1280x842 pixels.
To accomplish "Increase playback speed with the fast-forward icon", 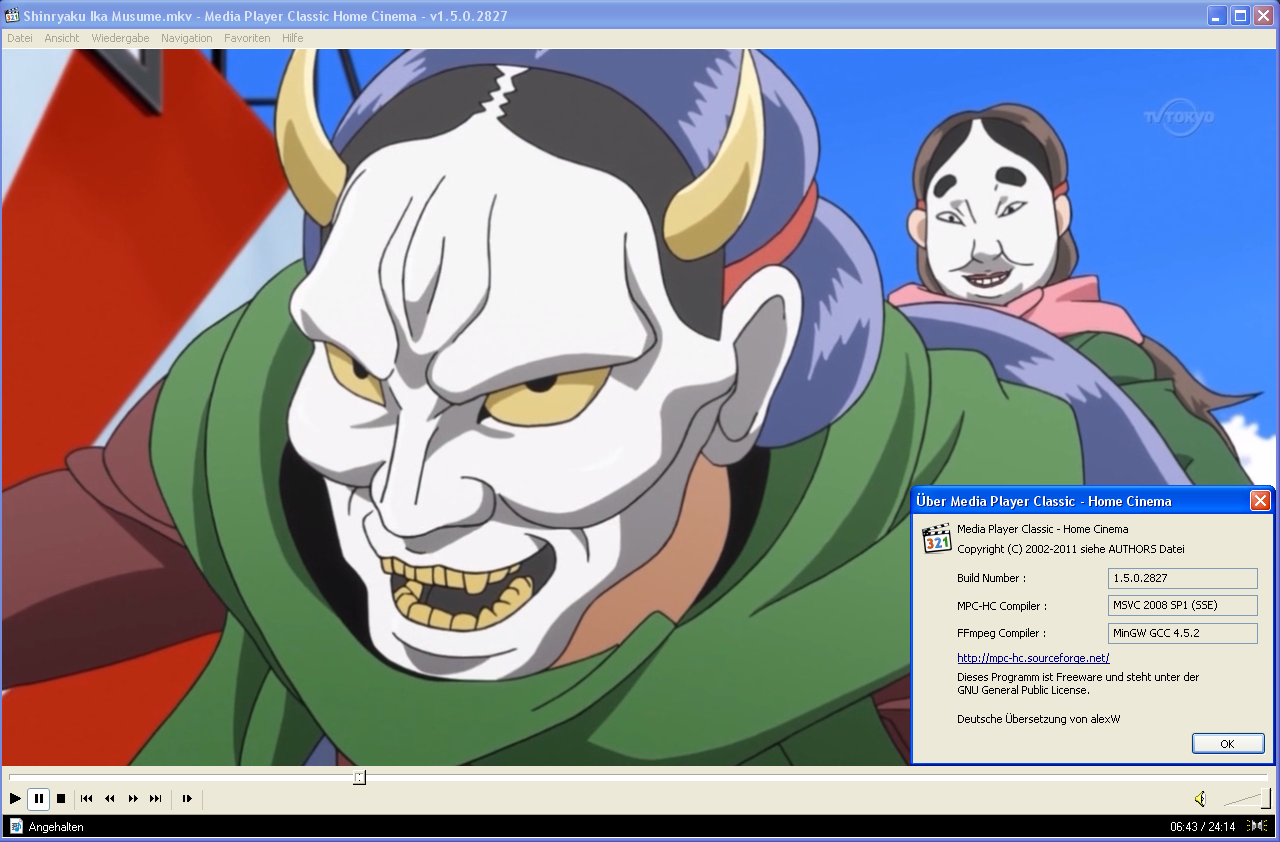I will 133,798.
